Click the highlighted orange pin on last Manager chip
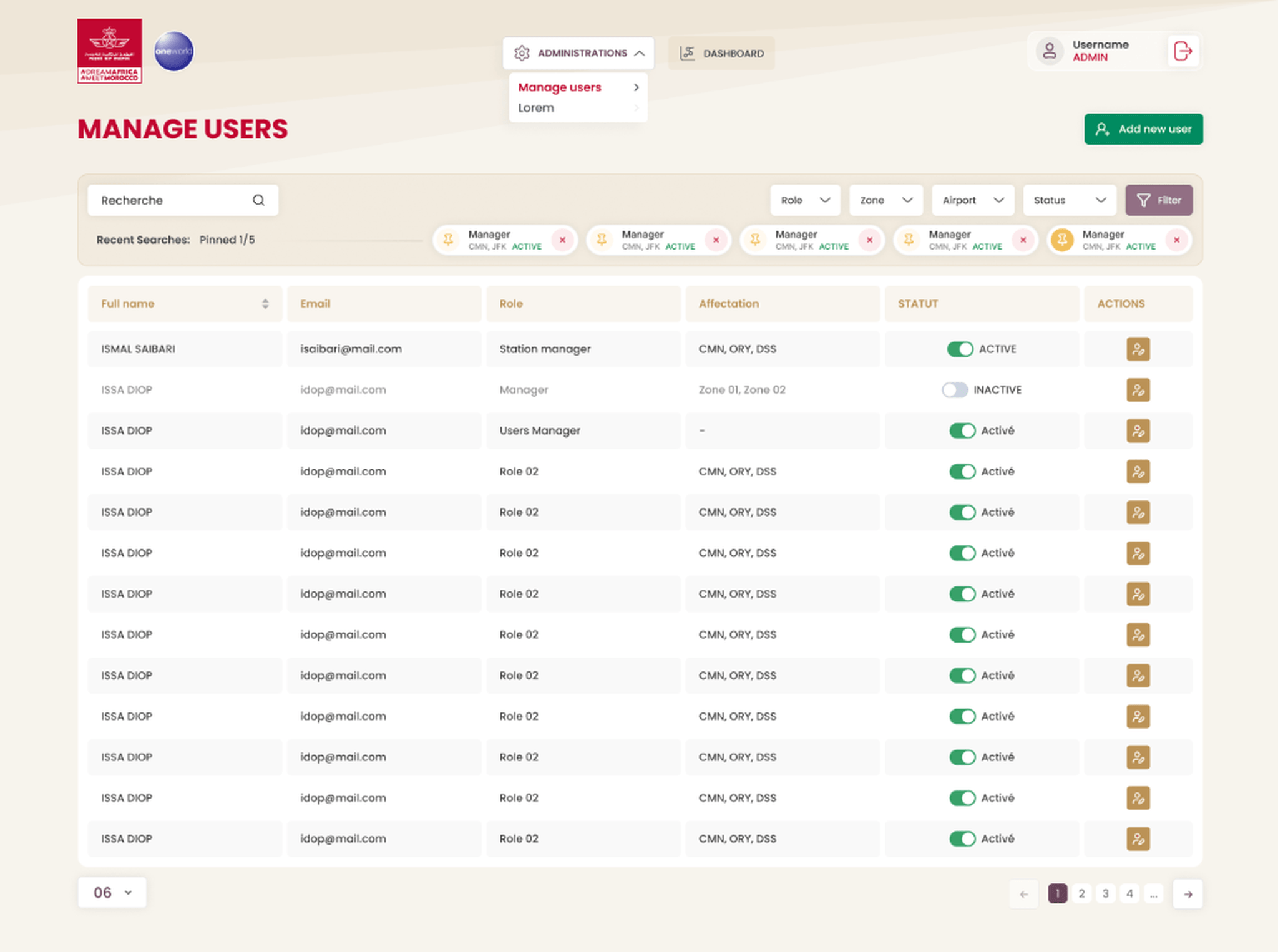 [1062, 240]
